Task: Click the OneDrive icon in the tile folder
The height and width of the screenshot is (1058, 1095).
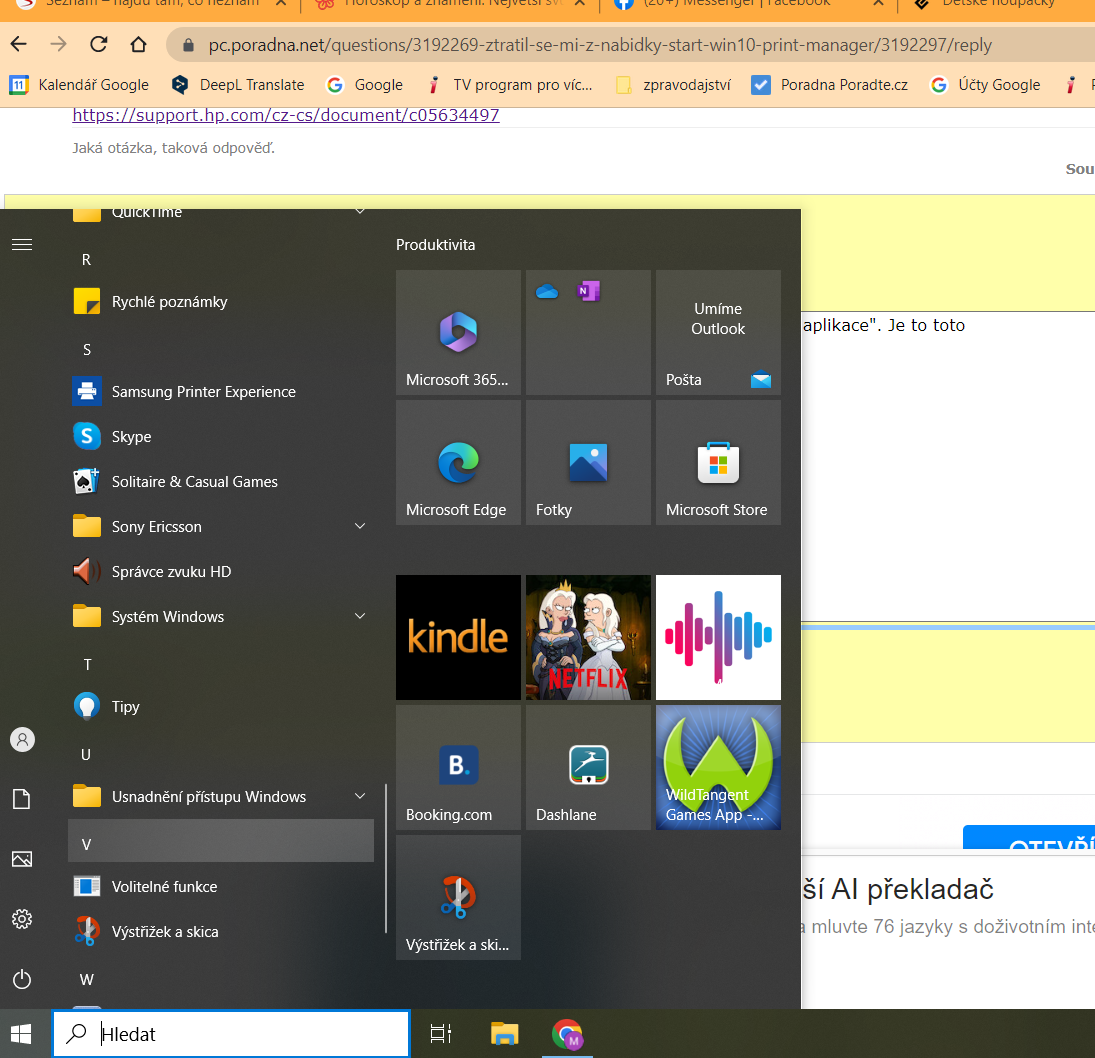Action: (x=547, y=291)
